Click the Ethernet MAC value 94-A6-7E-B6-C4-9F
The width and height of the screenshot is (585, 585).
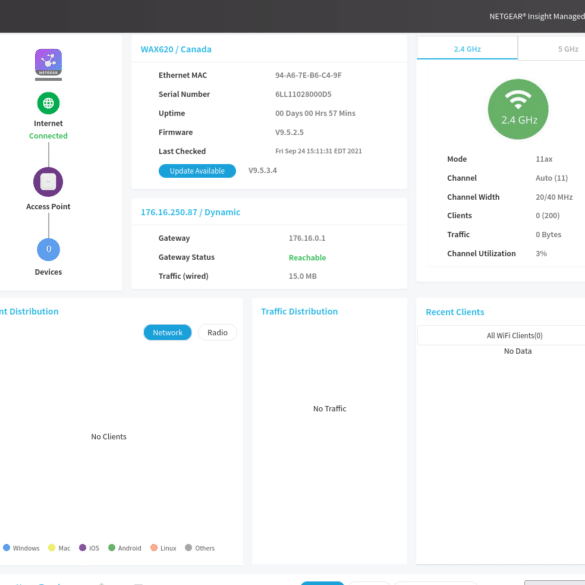pyautogui.click(x=309, y=75)
